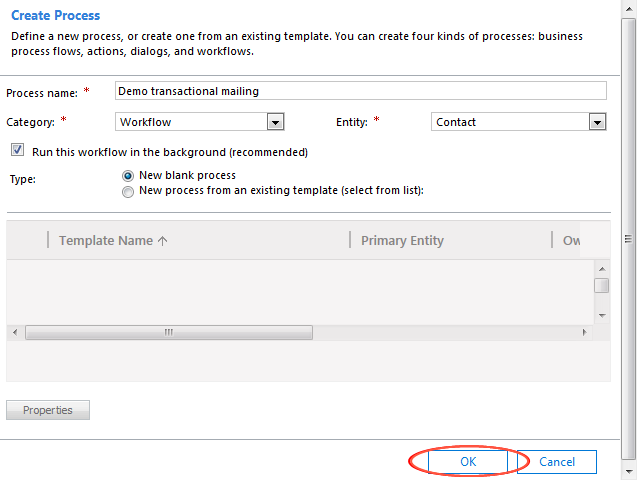
Task: Select New process from existing template option
Action: 128,191
